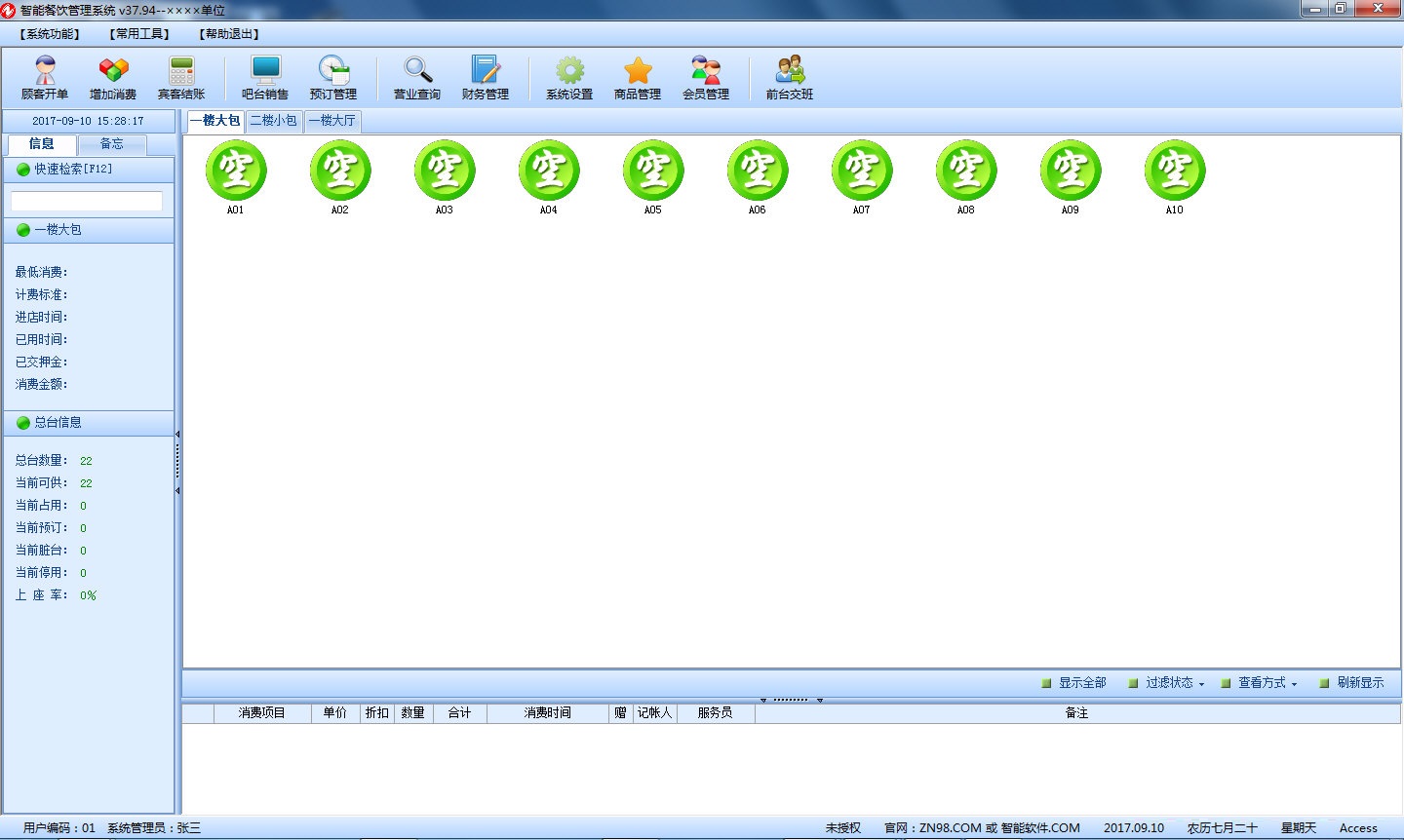Select empty table A05
The width and height of the screenshot is (1404, 840).
(x=653, y=177)
